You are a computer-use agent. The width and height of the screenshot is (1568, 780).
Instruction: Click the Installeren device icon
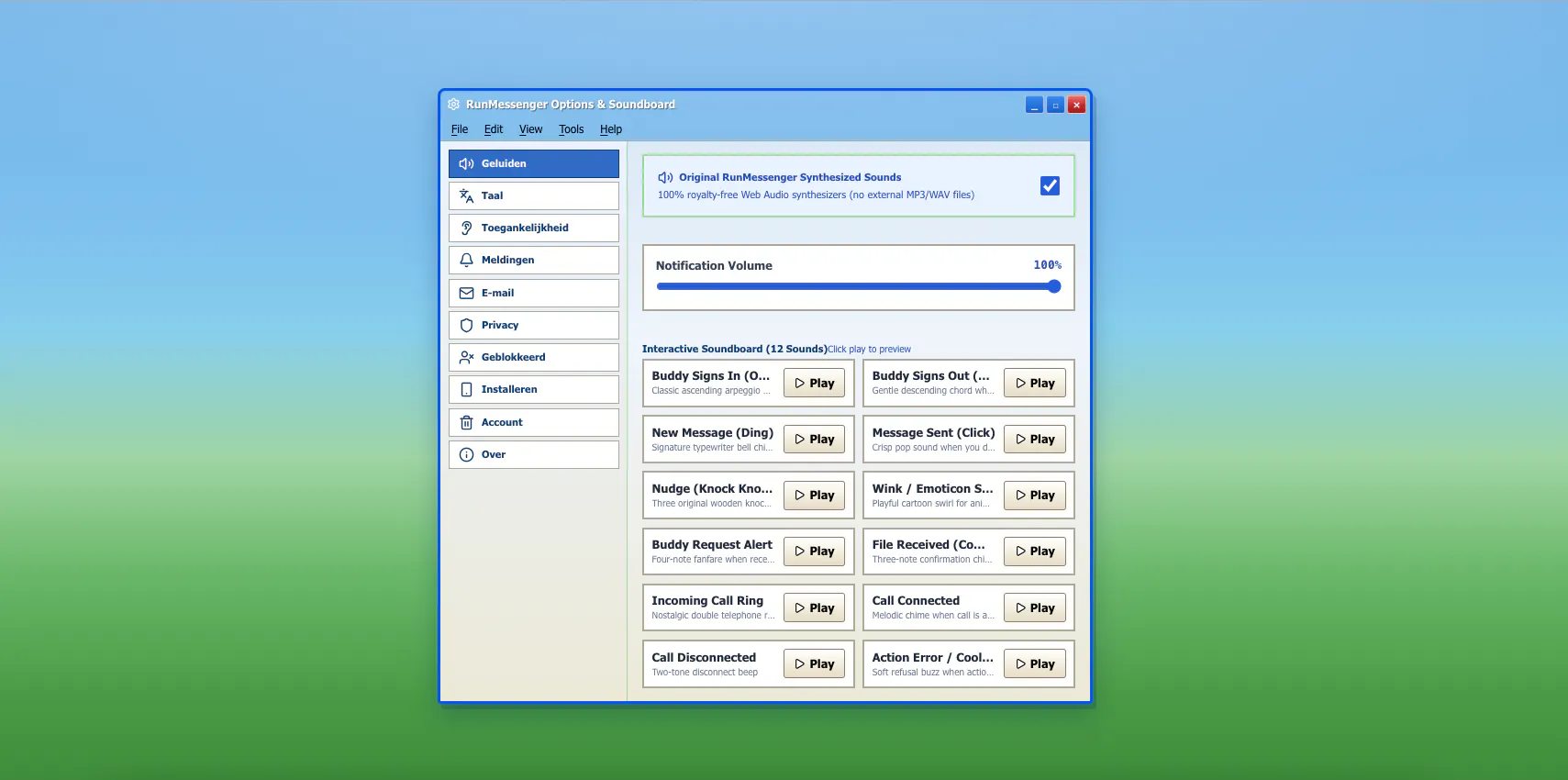tap(466, 389)
